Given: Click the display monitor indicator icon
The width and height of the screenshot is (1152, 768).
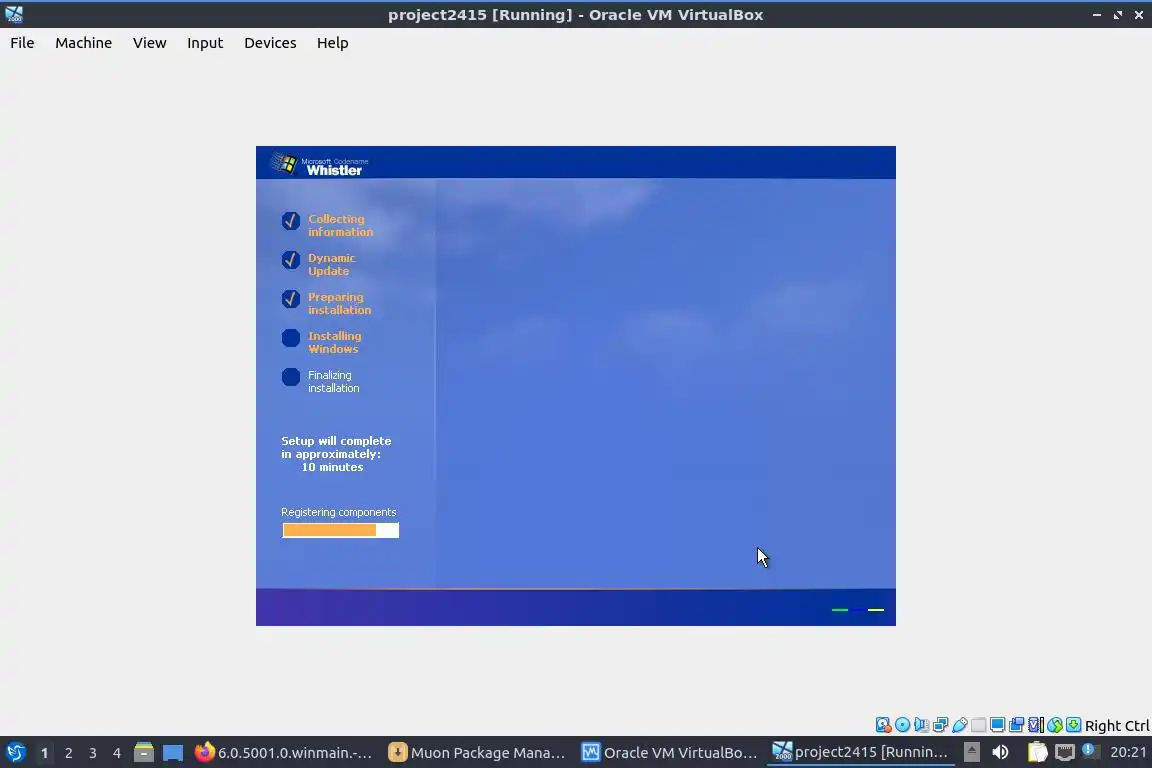Looking at the screenshot, I should 998,725.
